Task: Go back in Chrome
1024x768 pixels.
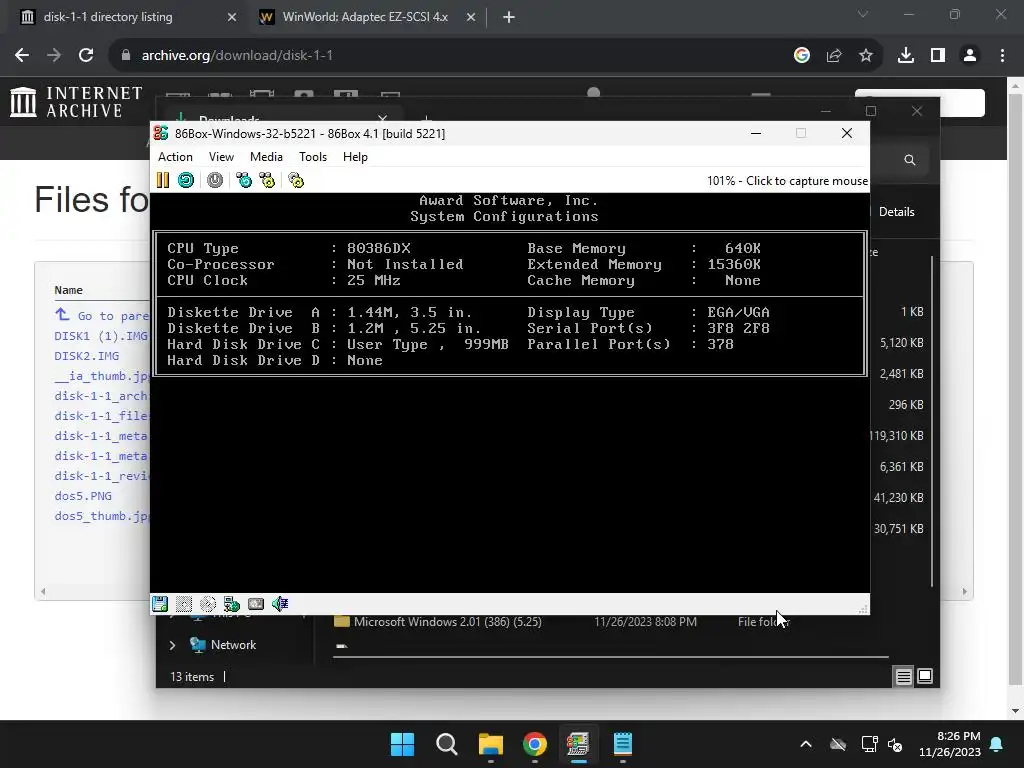Action: [x=22, y=56]
